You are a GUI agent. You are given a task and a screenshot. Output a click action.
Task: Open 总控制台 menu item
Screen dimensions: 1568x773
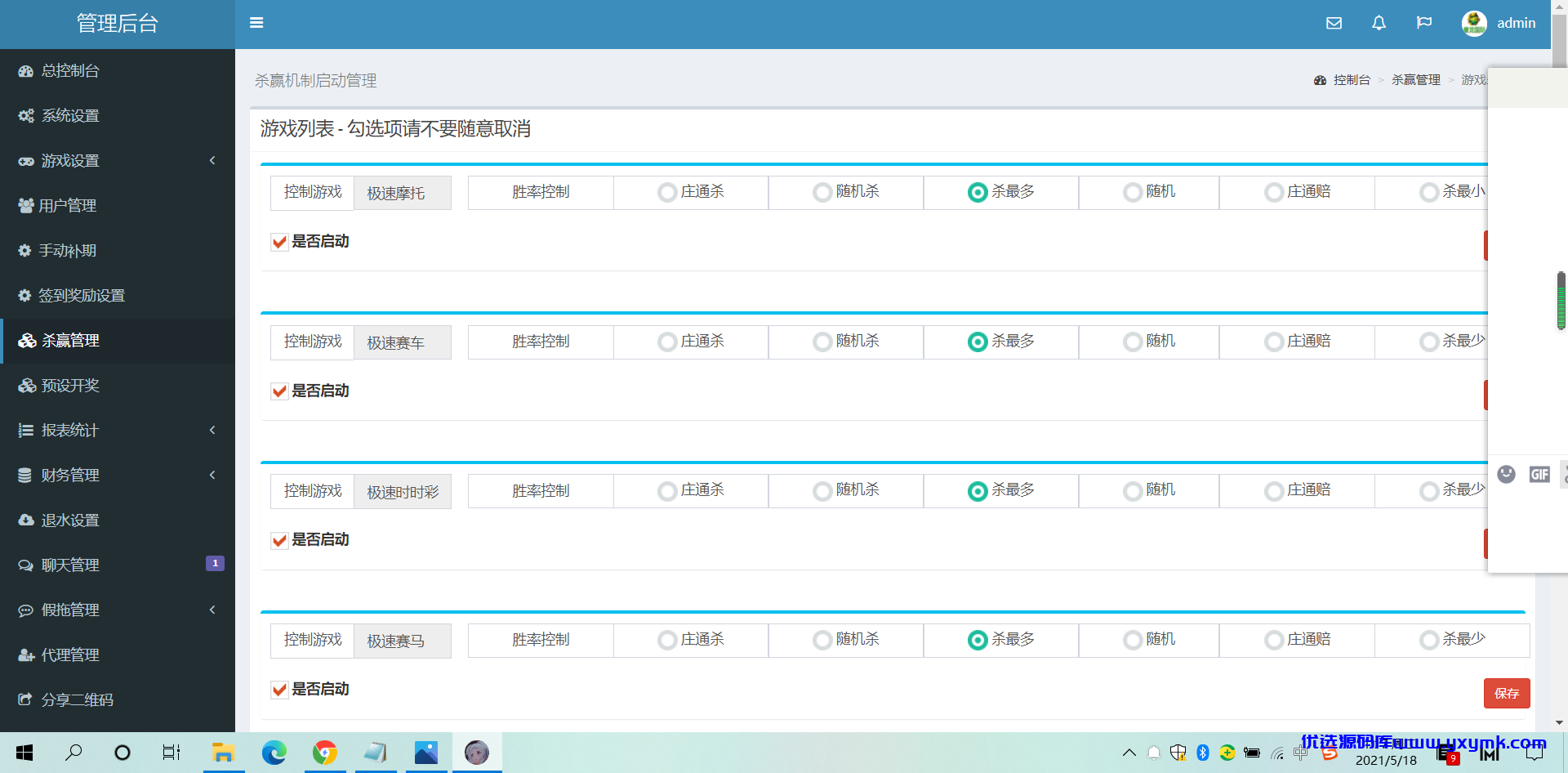[x=118, y=71]
